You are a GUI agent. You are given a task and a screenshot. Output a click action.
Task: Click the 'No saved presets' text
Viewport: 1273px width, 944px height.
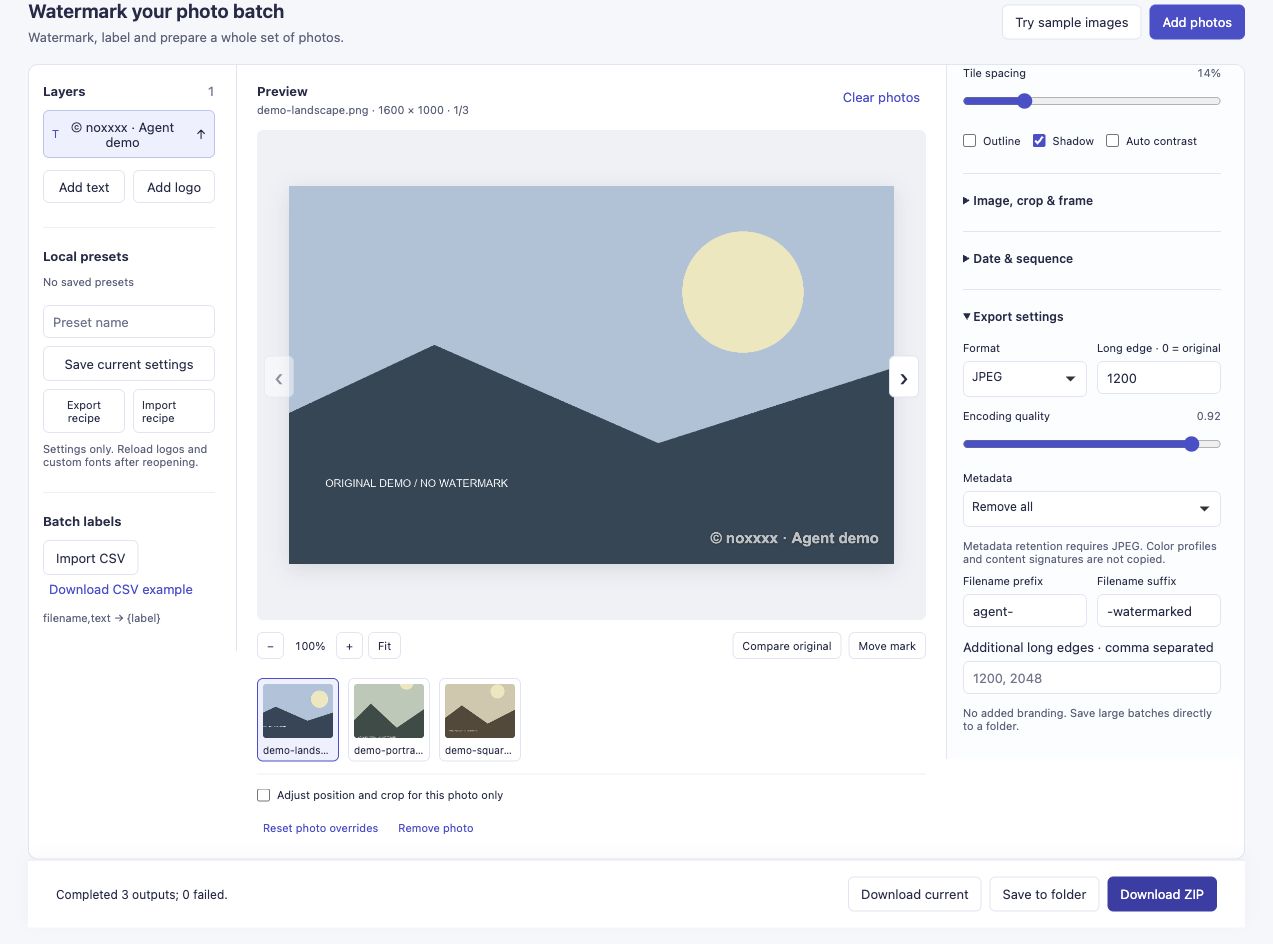click(x=88, y=282)
